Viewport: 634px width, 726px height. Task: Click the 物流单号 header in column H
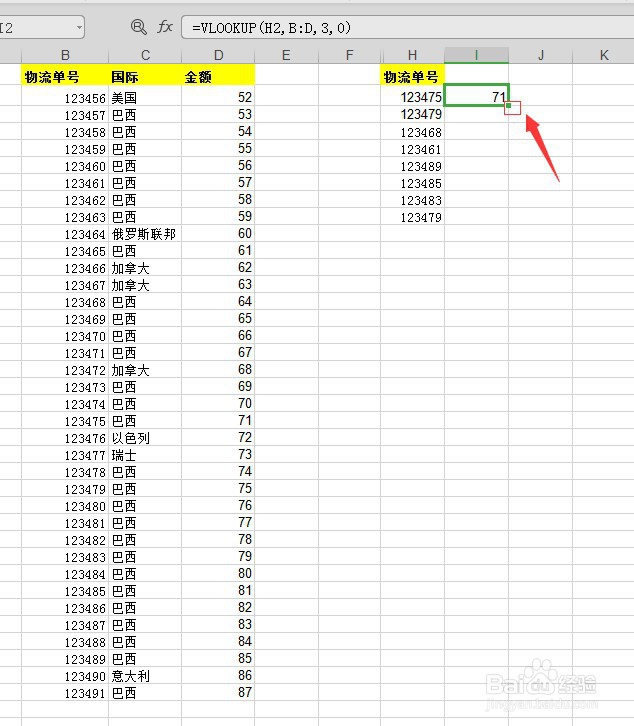pyautogui.click(x=412, y=76)
